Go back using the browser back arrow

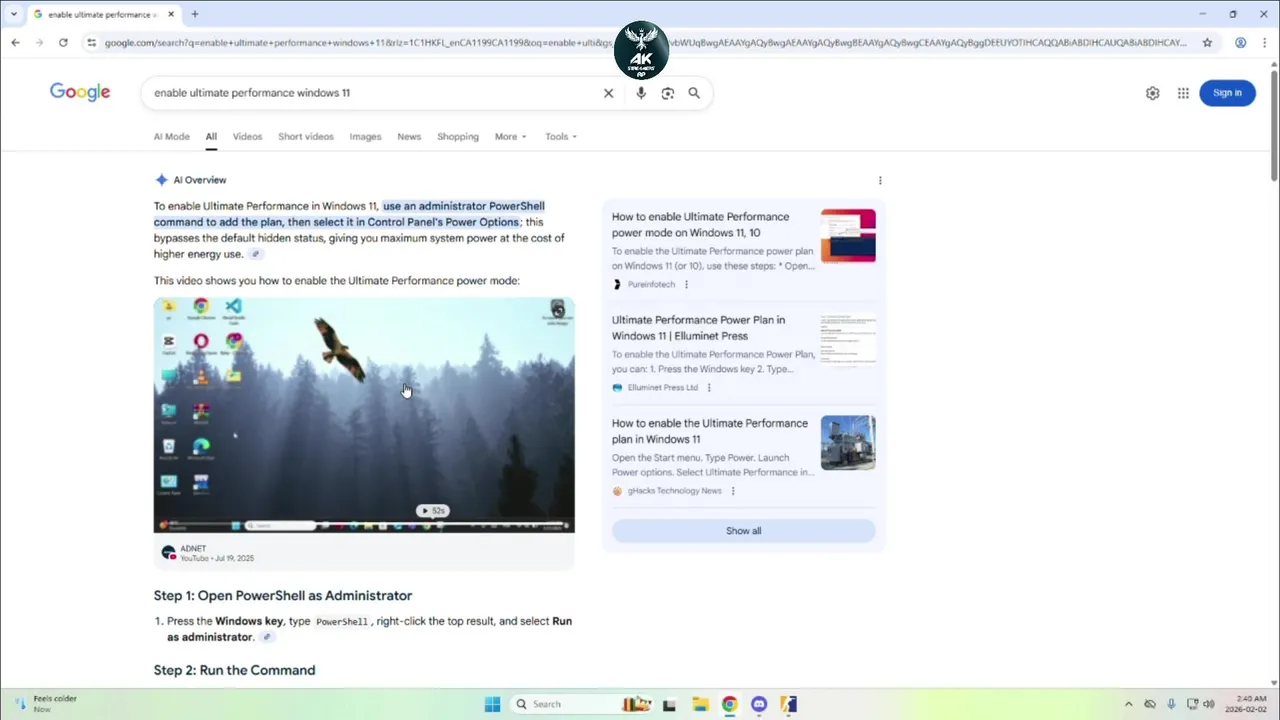tap(15, 43)
